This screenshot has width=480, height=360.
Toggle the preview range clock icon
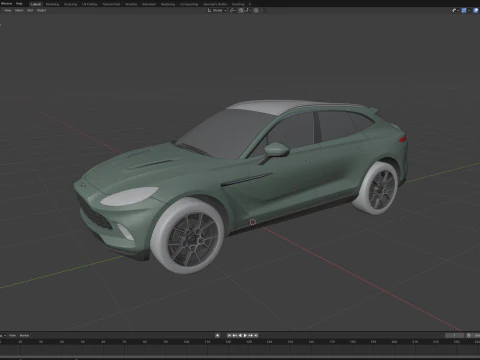coord(469,335)
